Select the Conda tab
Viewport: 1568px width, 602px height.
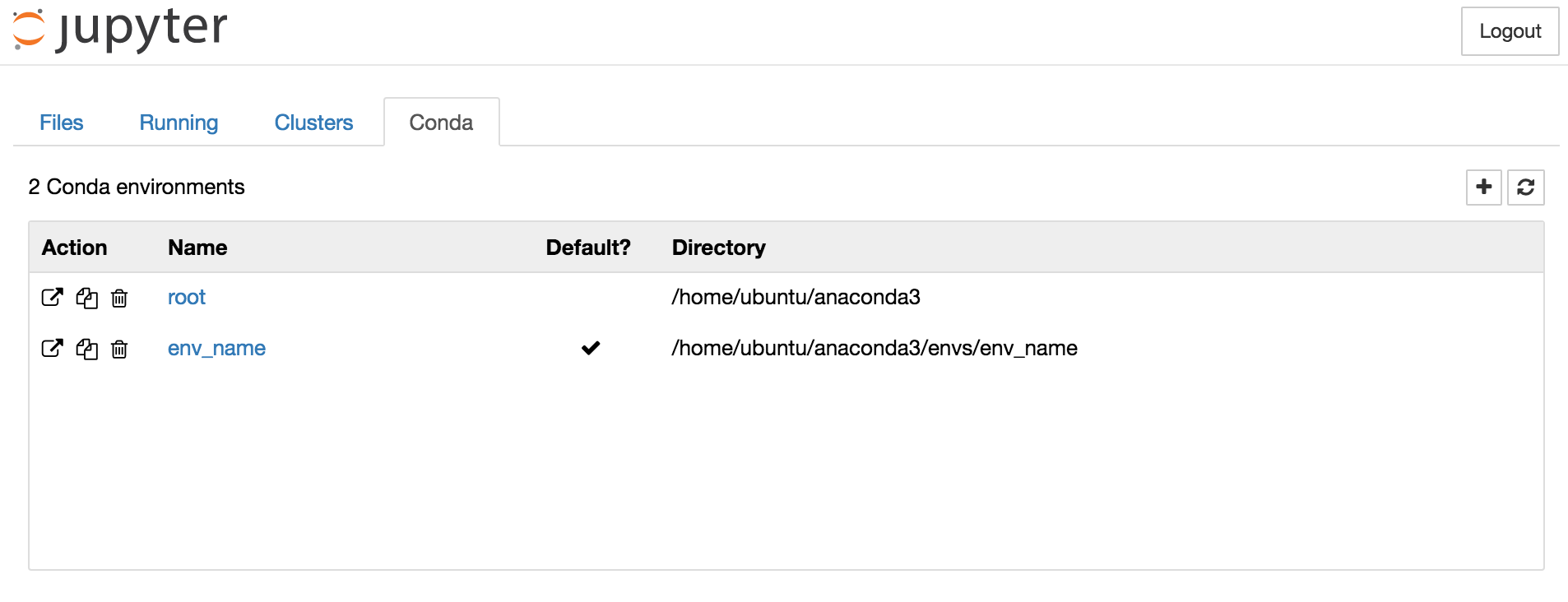point(442,123)
